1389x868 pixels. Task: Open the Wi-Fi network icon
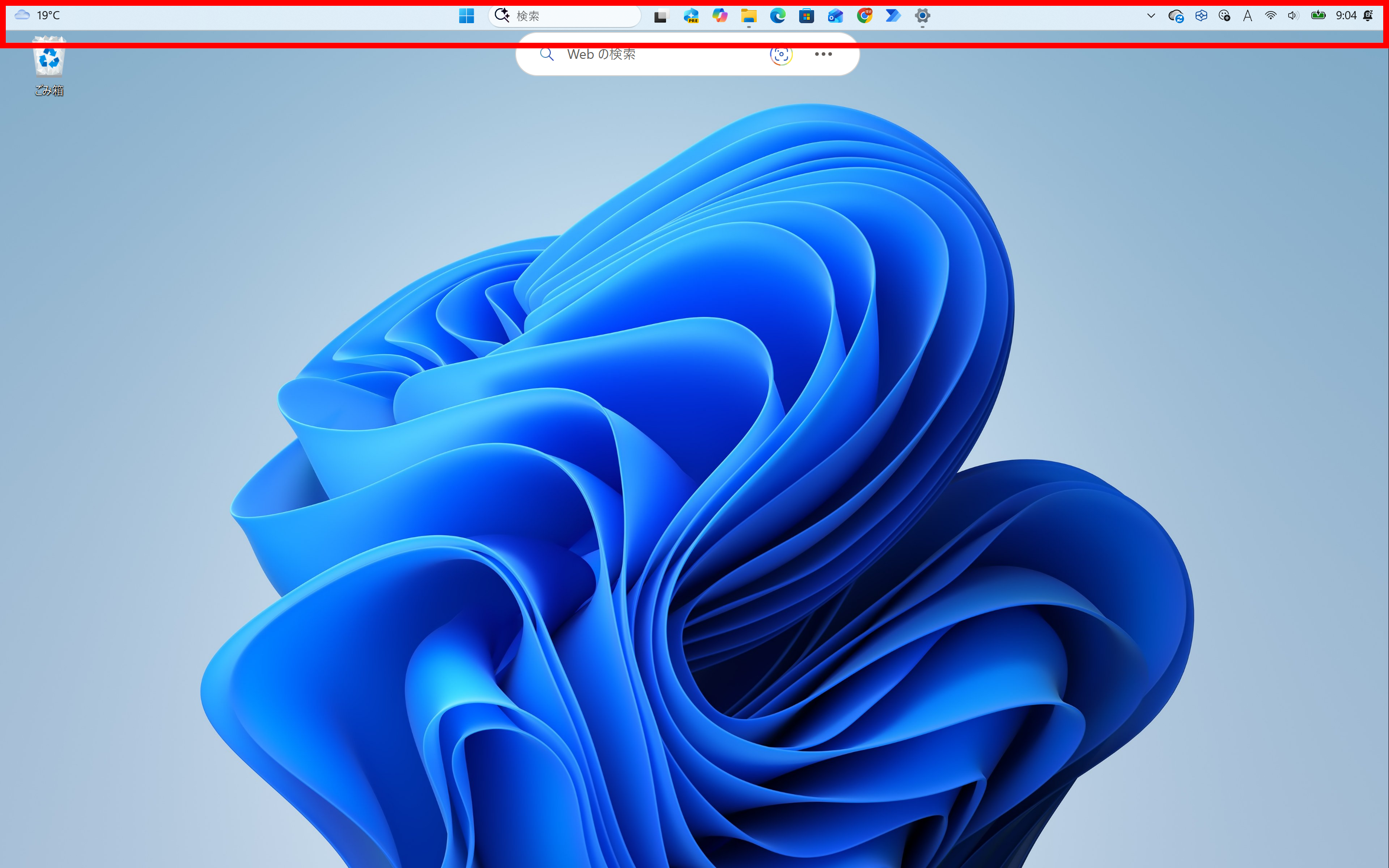point(1271,15)
